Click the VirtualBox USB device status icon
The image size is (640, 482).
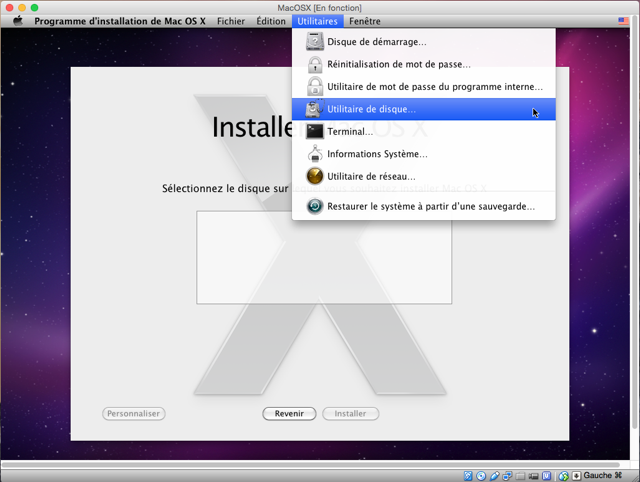(x=494, y=475)
